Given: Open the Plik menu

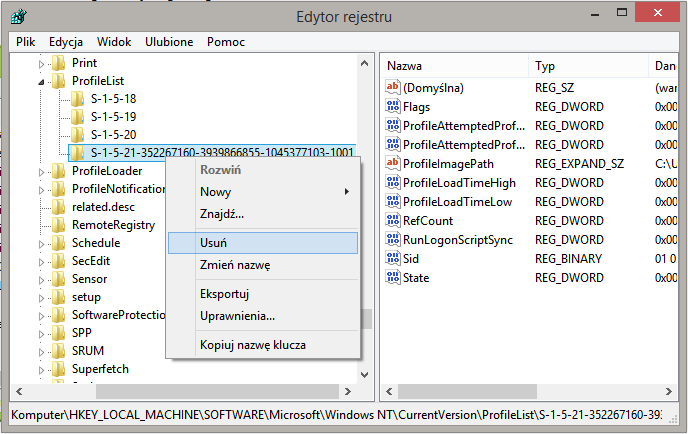Looking at the screenshot, I should pos(25,42).
